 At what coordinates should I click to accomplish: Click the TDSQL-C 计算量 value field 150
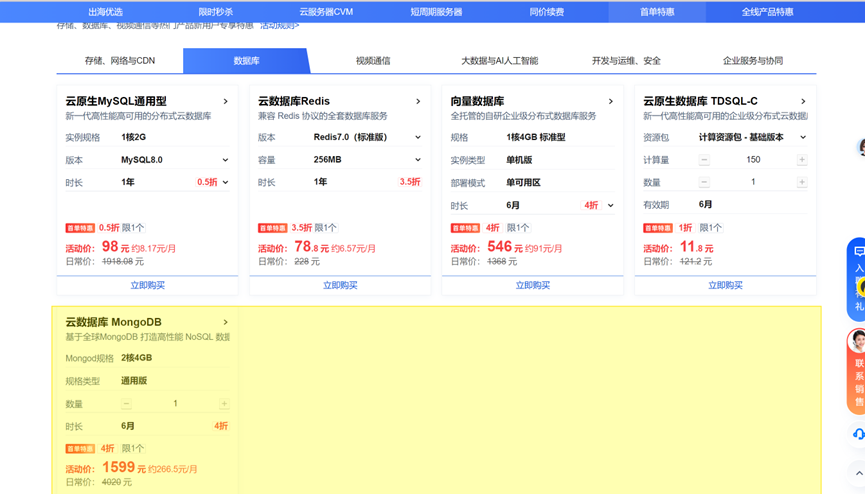(x=753, y=160)
